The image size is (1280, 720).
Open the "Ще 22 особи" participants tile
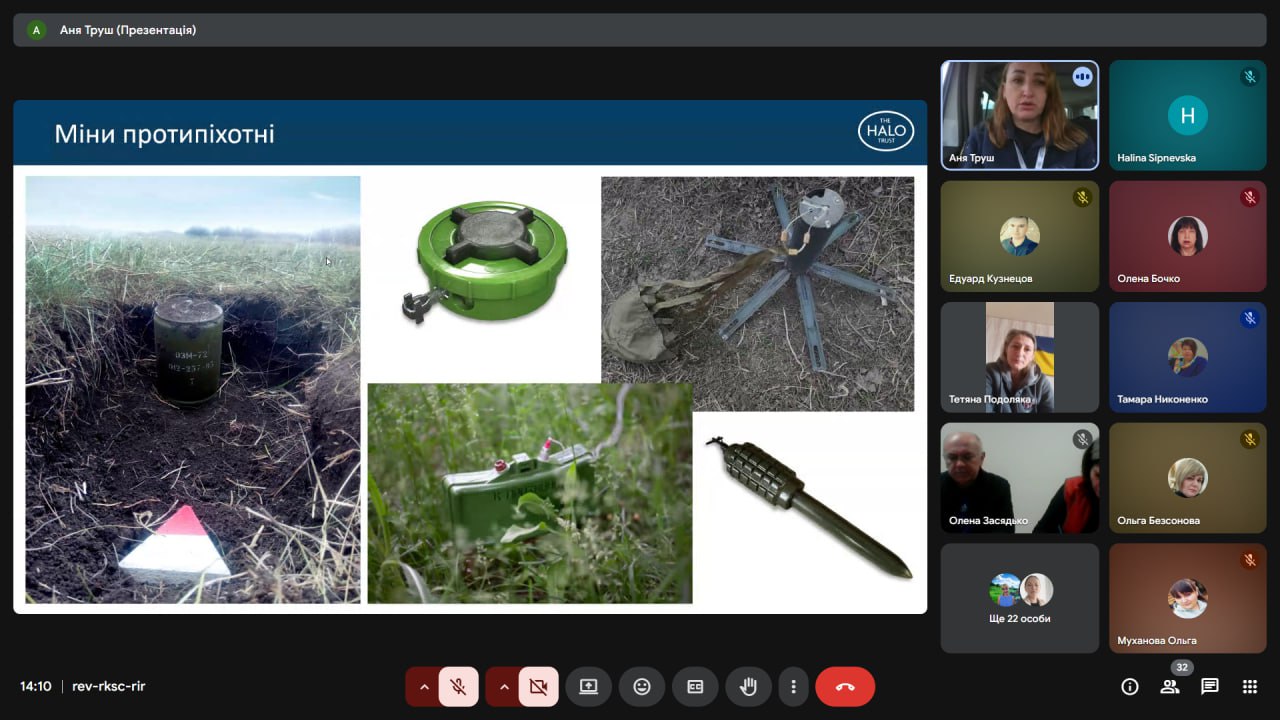pyautogui.click(x=1019, y=598)
